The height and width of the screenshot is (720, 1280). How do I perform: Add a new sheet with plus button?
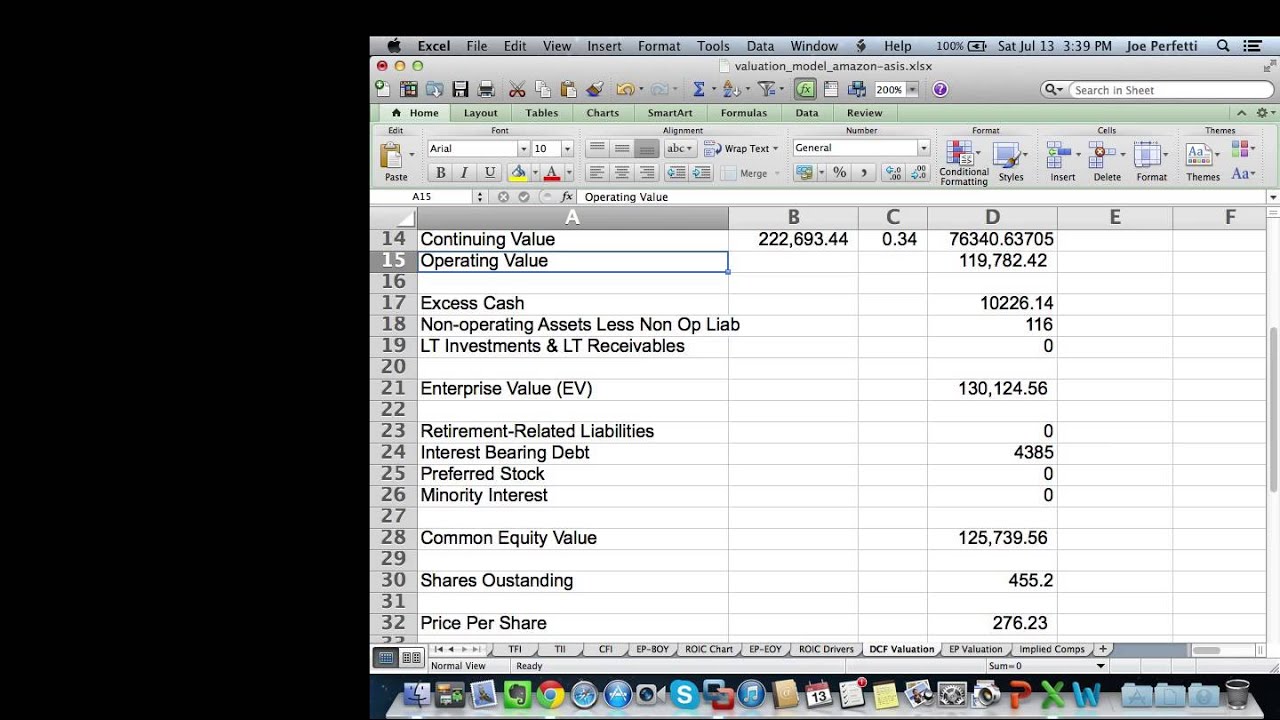click(1103, 649)
